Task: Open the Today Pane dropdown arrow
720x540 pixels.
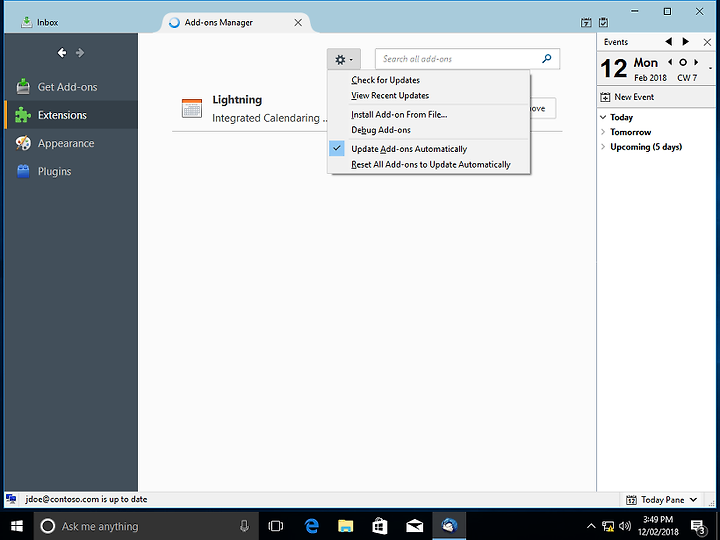Action: tap(694, 500)
